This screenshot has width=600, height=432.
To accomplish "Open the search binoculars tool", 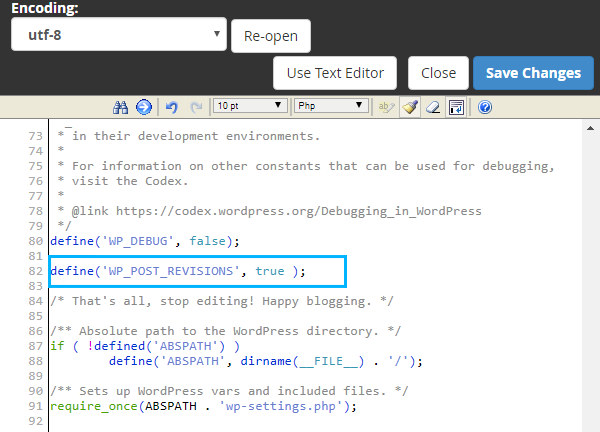I will pyautogui.click(x=121, y=107).
